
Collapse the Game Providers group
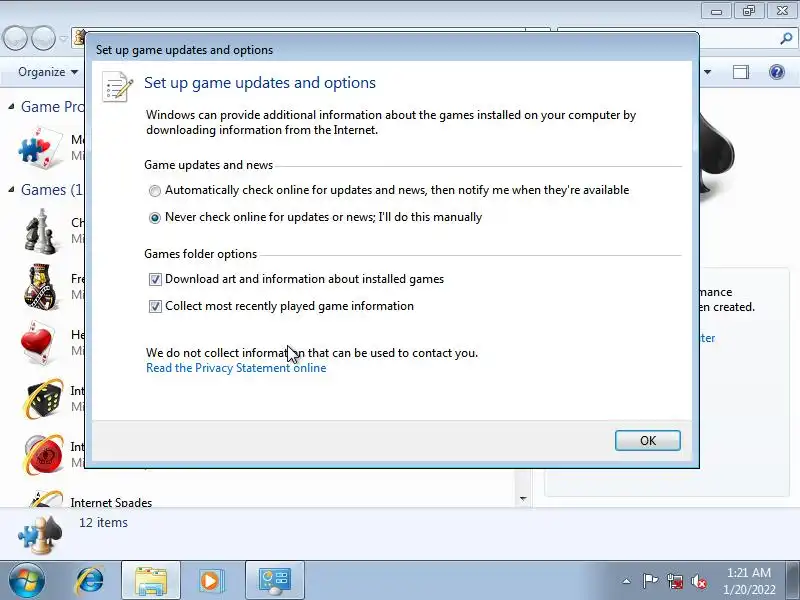11,107
